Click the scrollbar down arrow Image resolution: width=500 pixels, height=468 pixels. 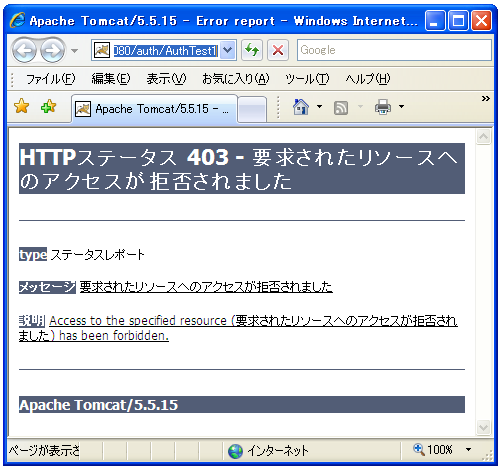click(483, 427)
